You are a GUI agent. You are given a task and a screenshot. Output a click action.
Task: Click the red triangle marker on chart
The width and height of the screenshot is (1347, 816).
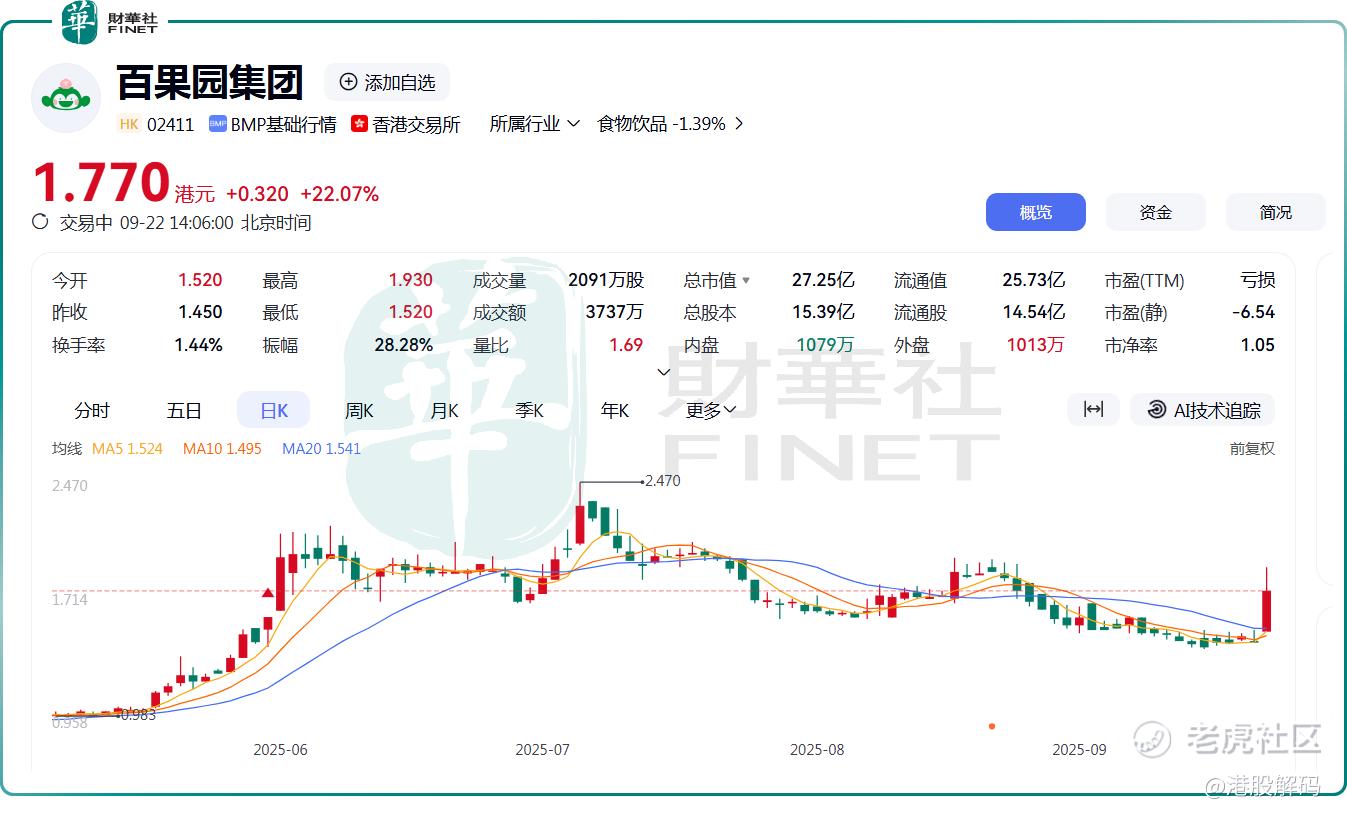click(268, 593)
